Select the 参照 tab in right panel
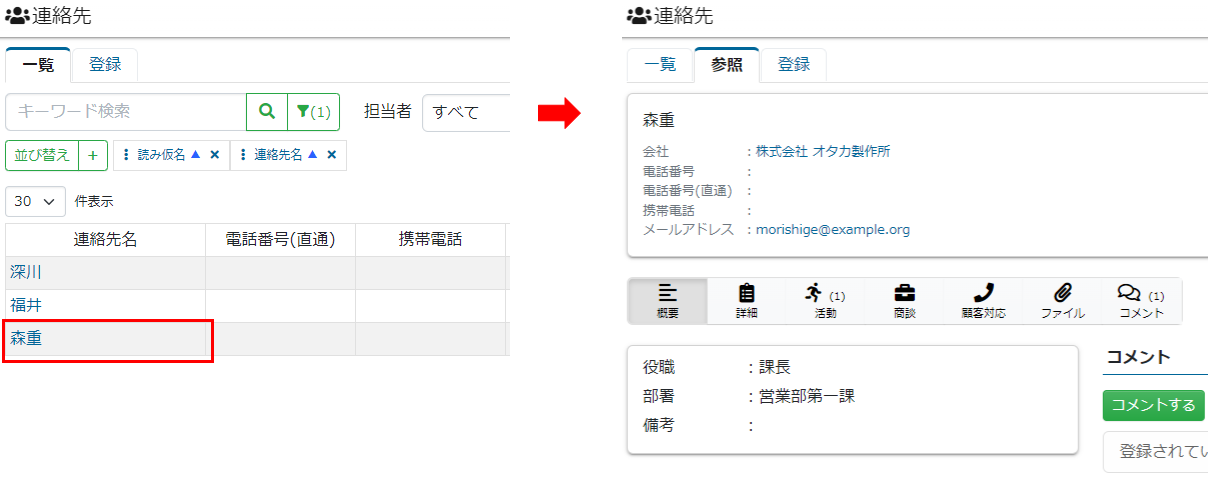Viewport: 1208px width, 477px height. (727, 65)
